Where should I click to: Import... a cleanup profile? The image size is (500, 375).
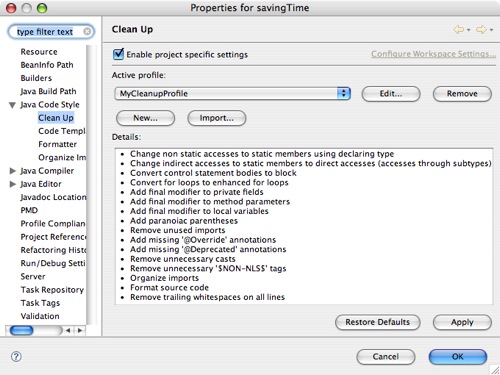(217, 118)
